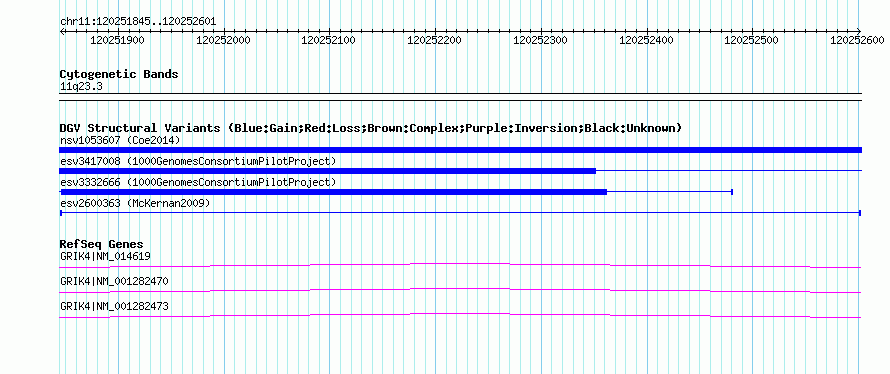890x374 pixels.
Task: Click ruler position 120252500
Action: [752, 40]
